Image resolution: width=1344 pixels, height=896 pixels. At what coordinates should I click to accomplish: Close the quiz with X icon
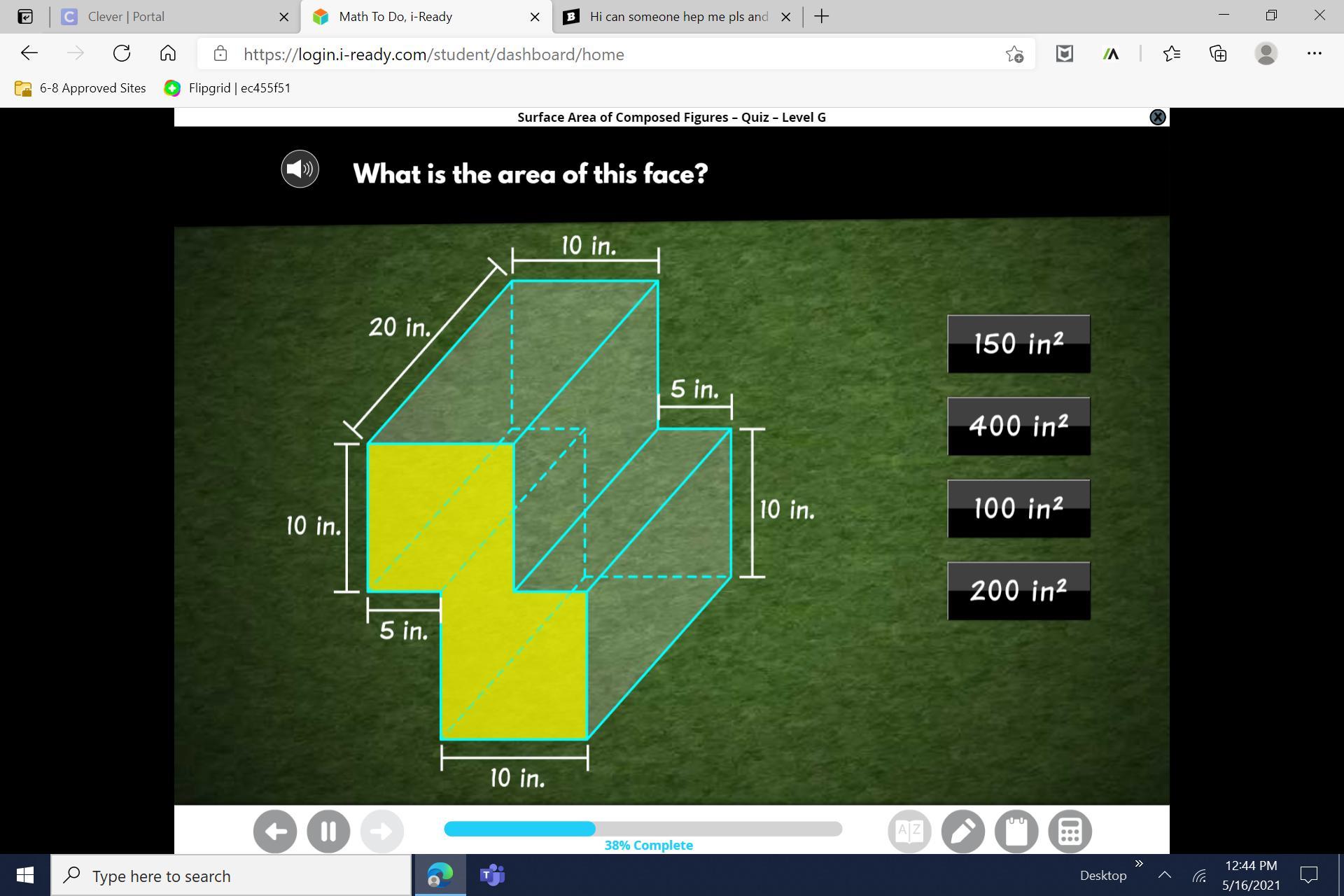(x=1157, y=117)
